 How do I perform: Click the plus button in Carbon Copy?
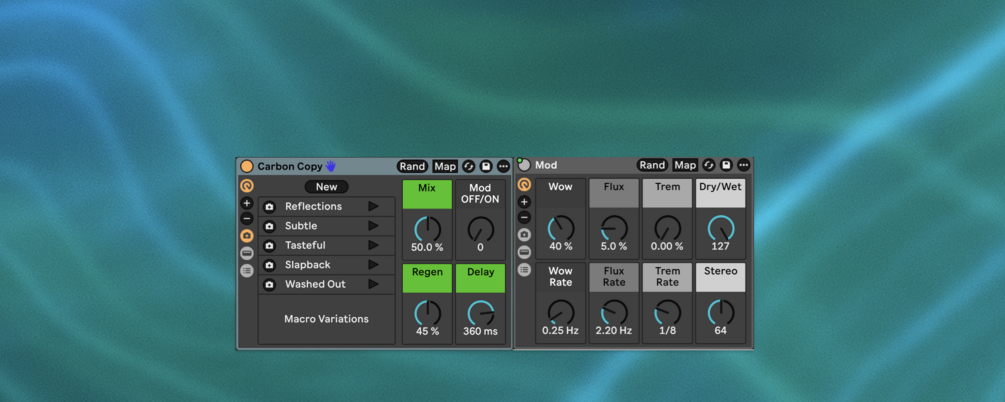point(247,203)
